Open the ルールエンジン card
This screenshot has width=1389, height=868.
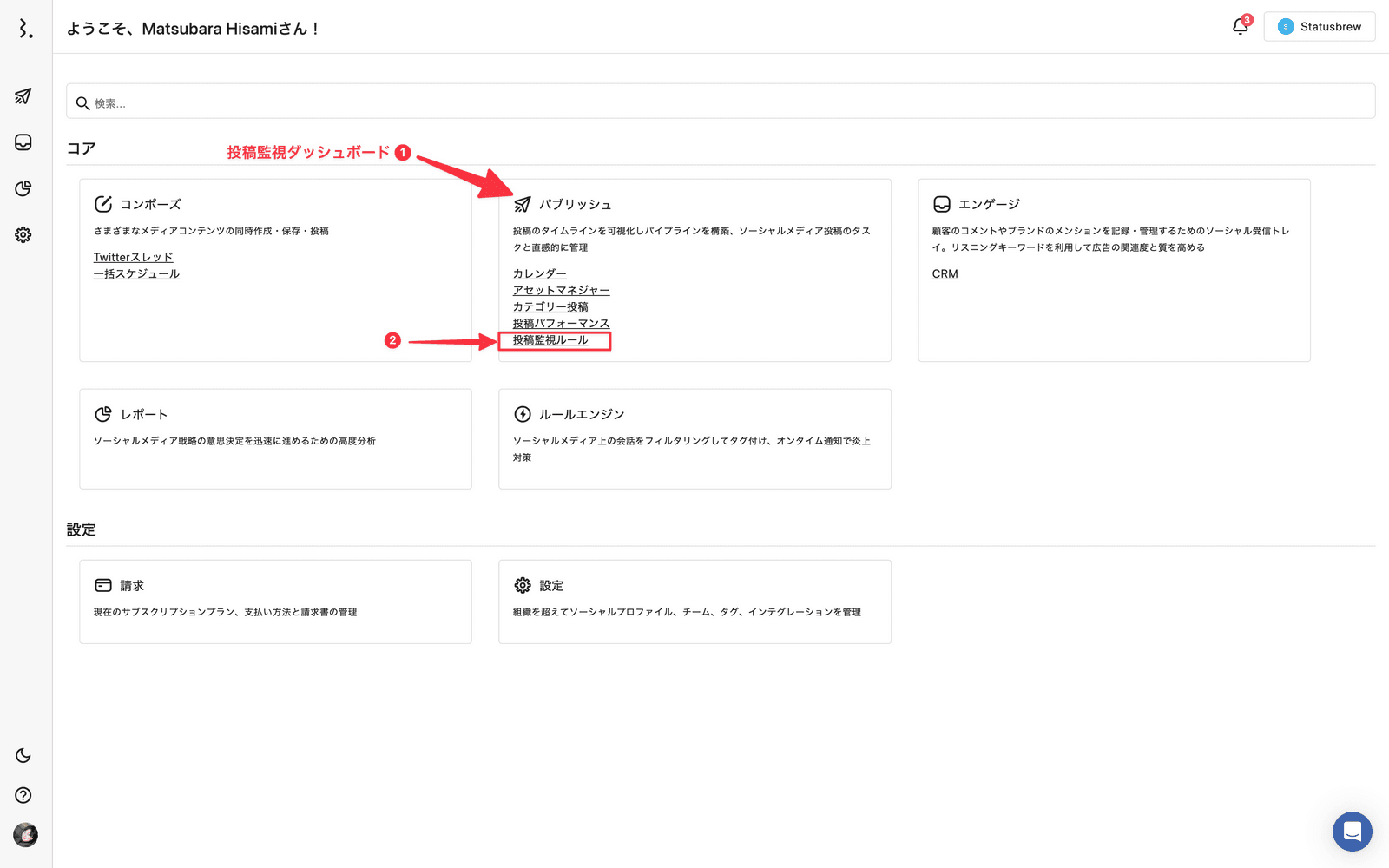click(x=694, y=438)
